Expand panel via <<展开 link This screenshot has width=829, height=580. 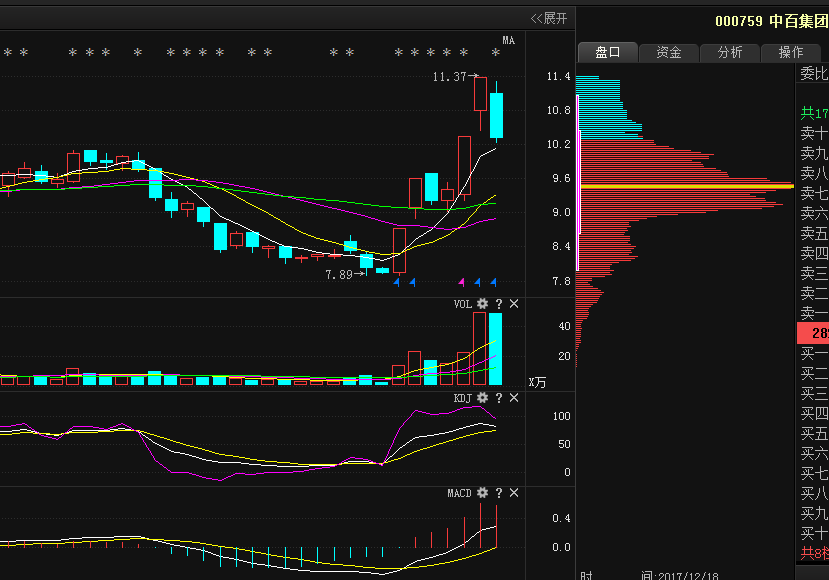(x=549, y=19)
